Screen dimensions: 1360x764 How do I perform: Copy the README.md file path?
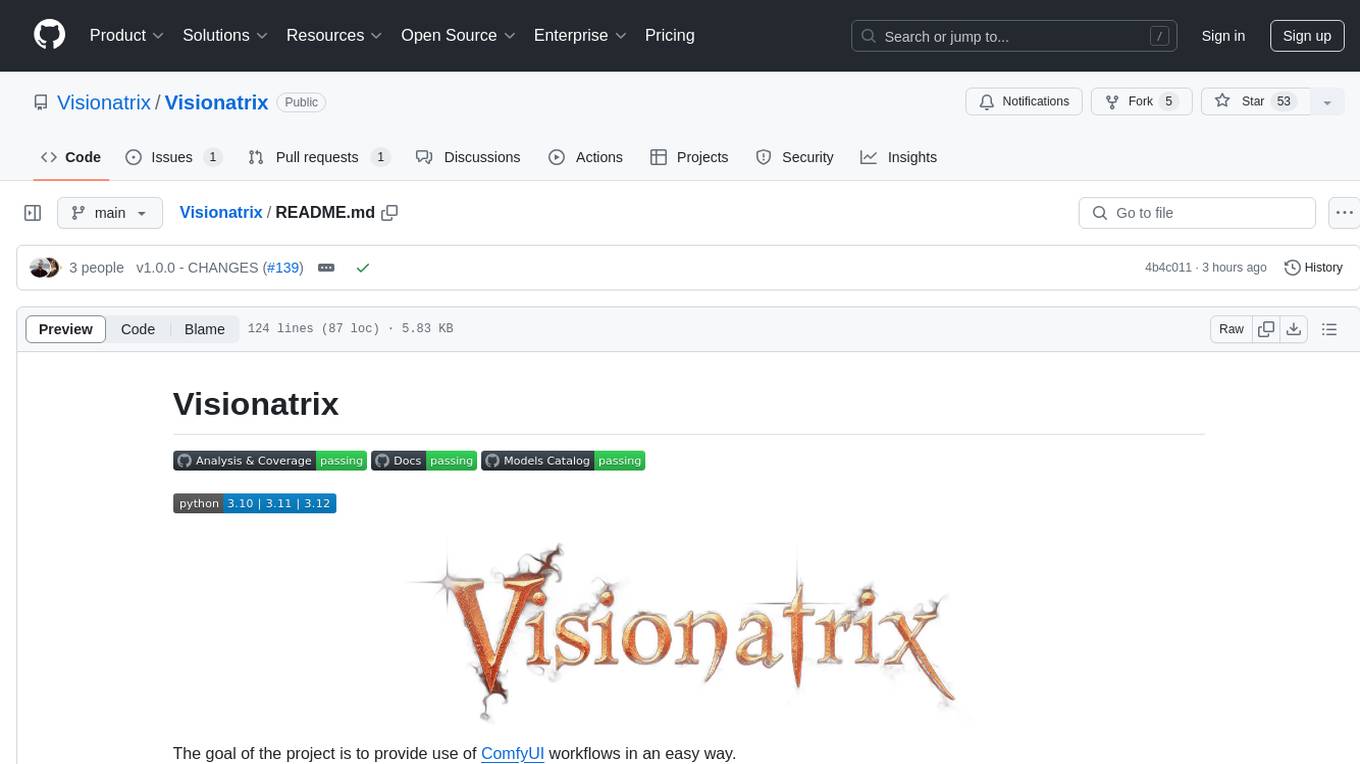[390, 212]
